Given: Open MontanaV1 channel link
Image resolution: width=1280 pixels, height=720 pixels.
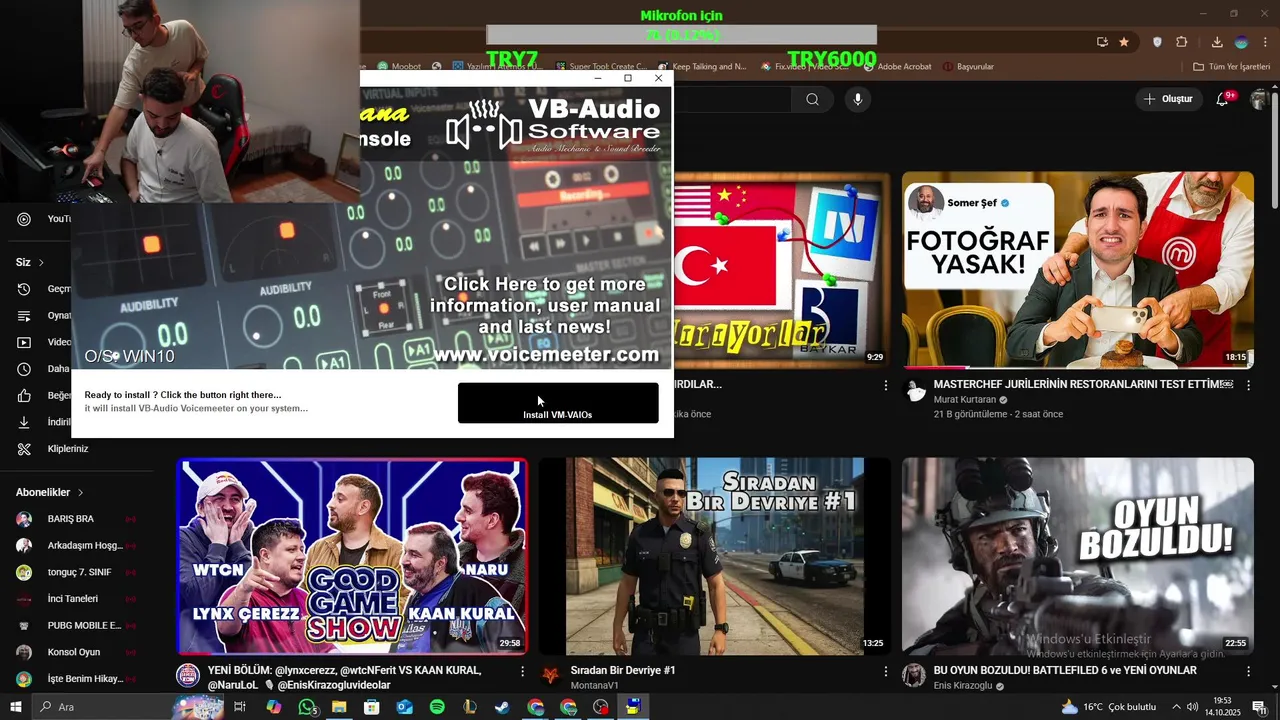Looking at the screenshot, I should click(595, 686).
